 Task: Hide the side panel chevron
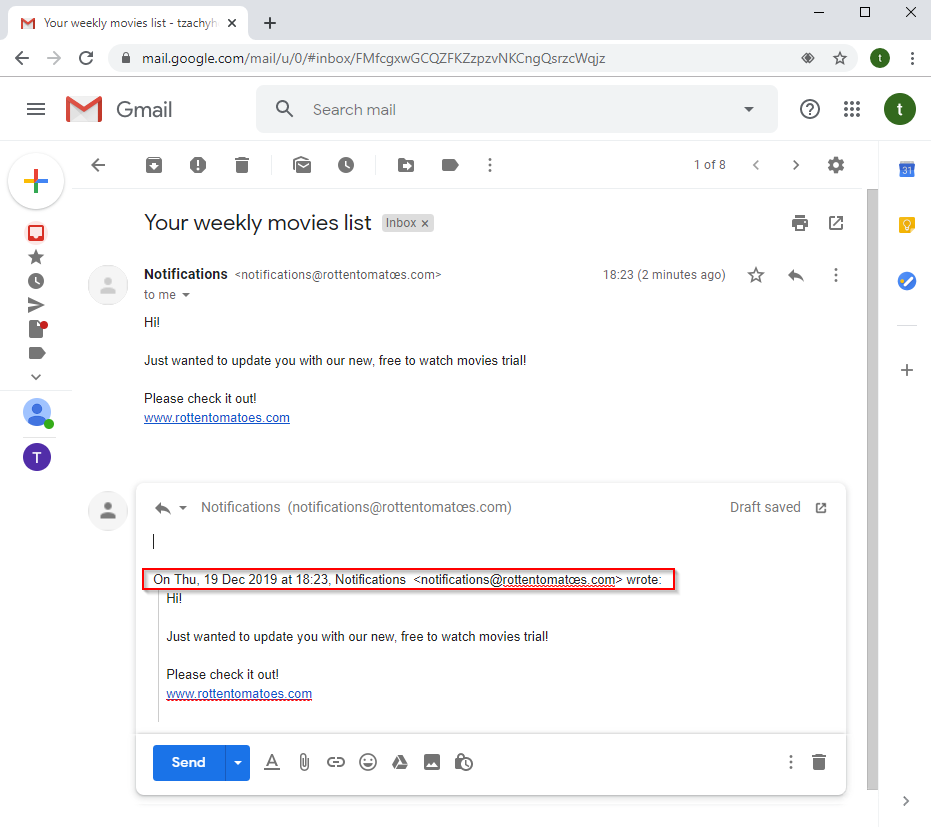coord(906,801)
